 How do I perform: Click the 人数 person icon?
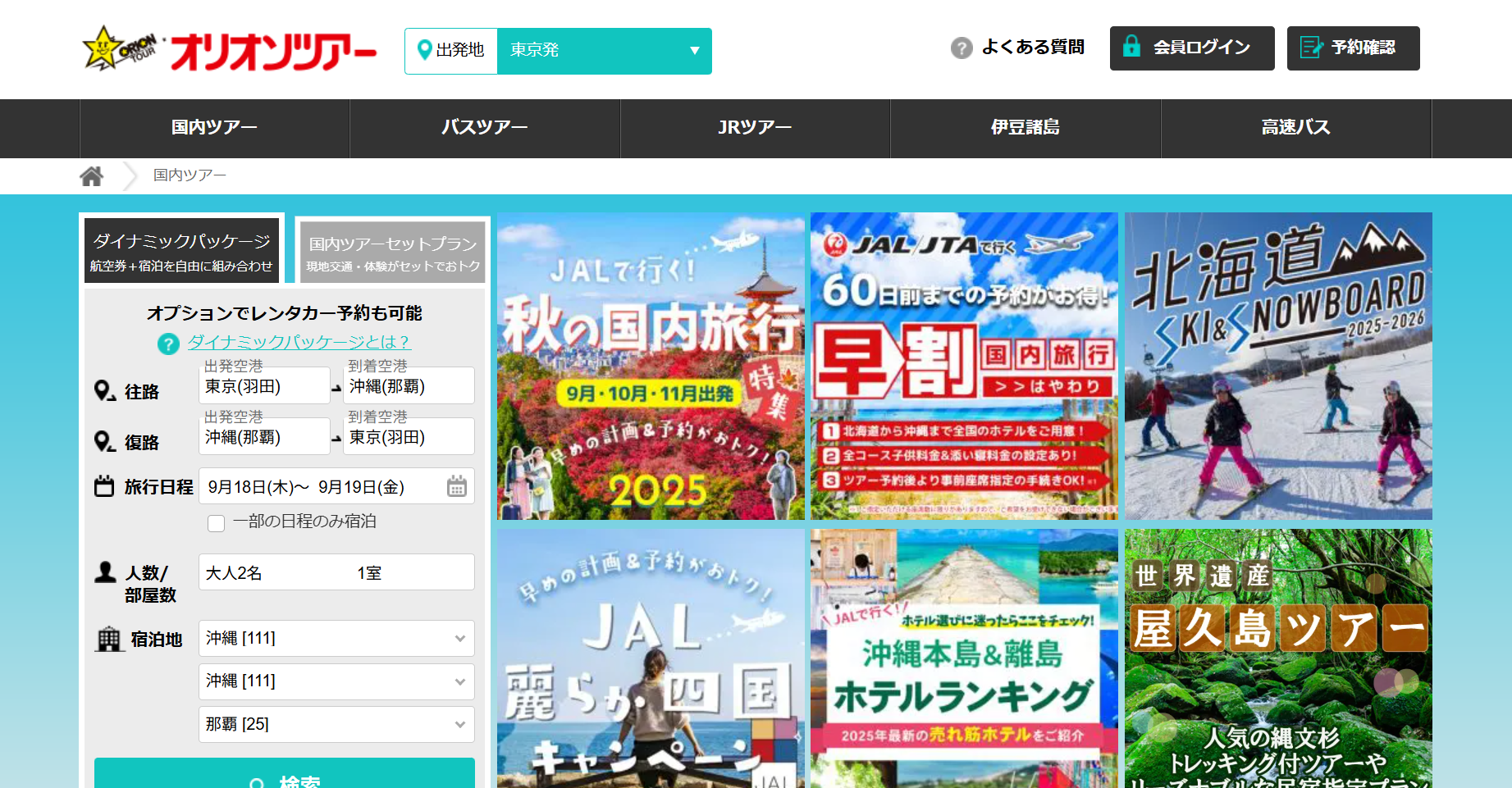click(105, 572)
